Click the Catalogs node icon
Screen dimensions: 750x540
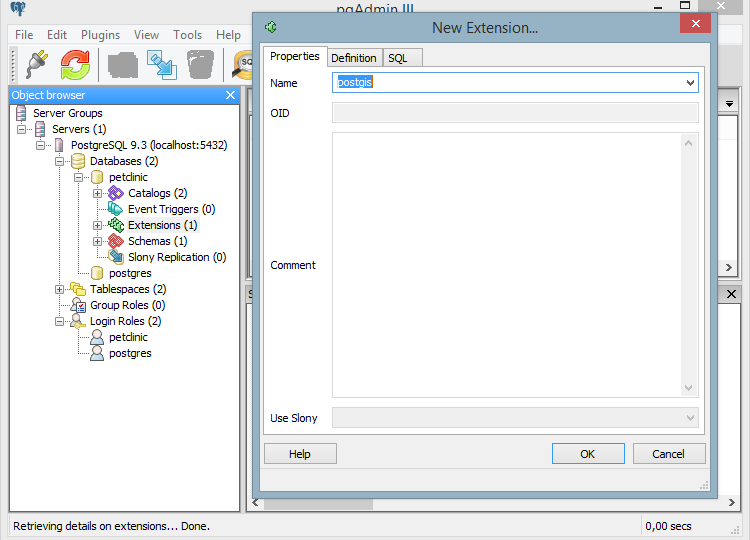point(116,193)
